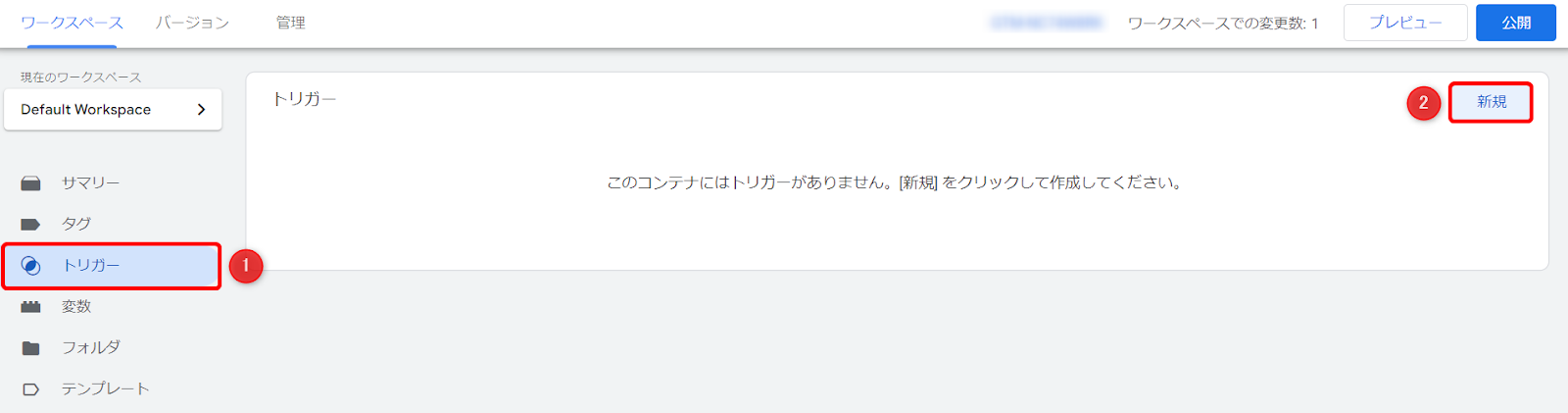Open the 管理 tab
This screenshot has width=1568, height=413.
pyautogui.click(x=290, y=23)
